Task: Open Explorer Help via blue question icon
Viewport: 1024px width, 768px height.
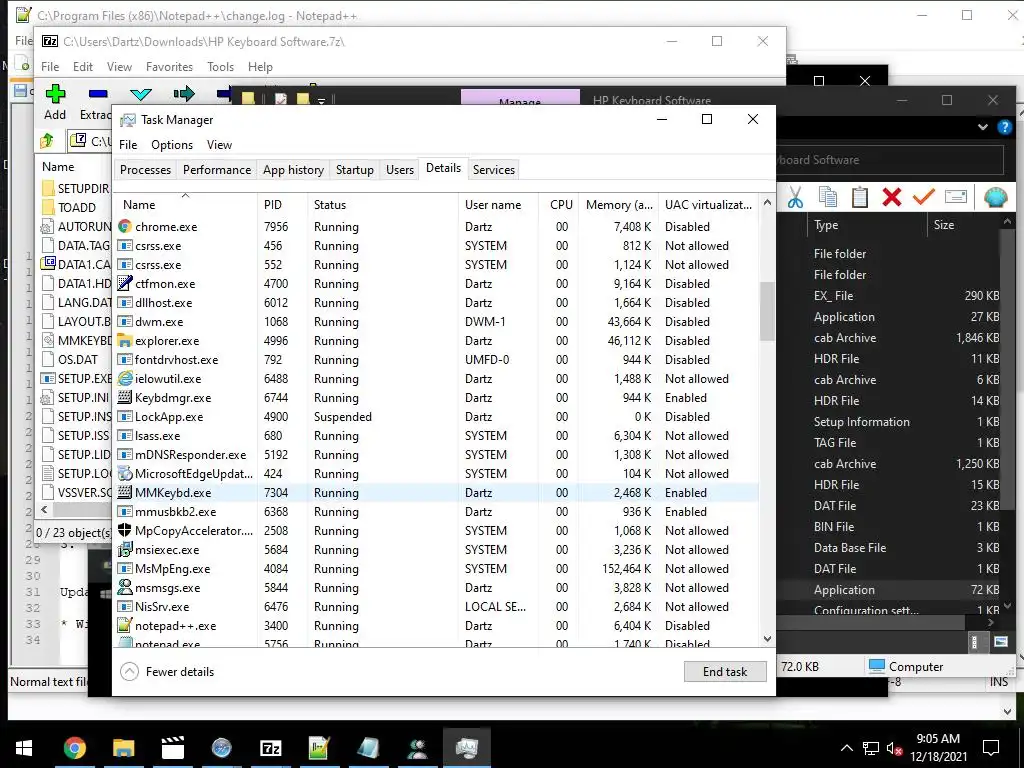Action: pos(1005,127)
